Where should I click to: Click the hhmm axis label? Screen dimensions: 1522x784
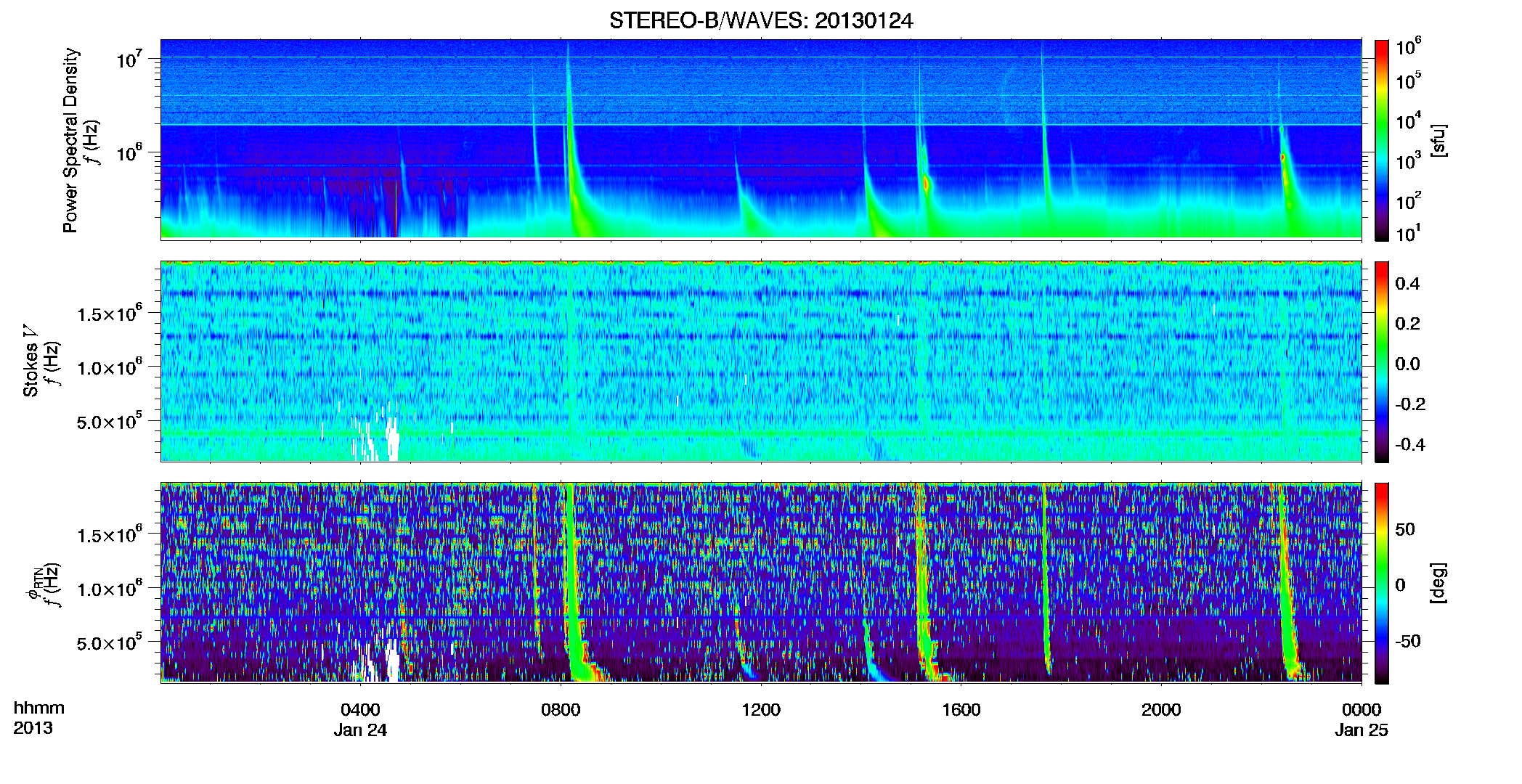tap(39, 709)
